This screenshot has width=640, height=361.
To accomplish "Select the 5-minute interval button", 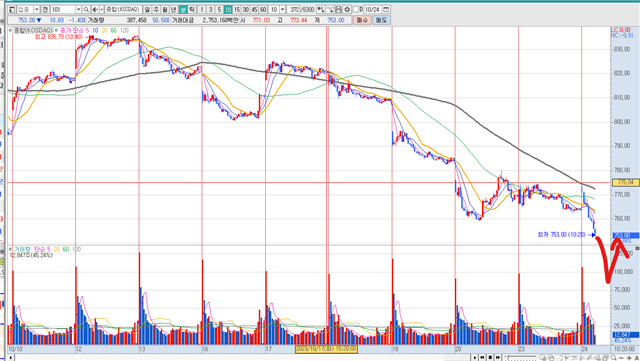I will coord(219,9).
